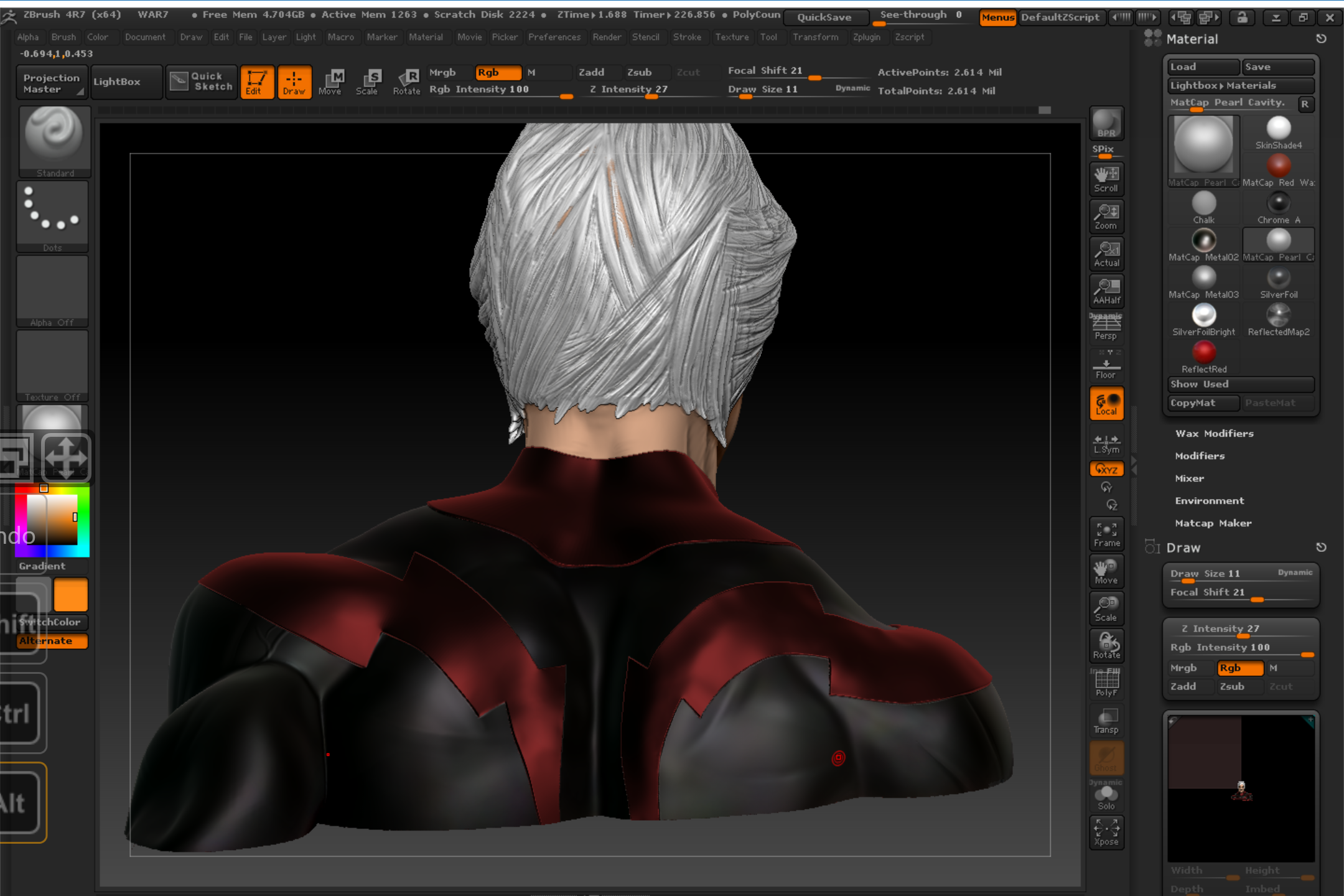This screenshot has width=1344, height=896.
Task: Click the Xpose icon
Action: point(1106,833)
